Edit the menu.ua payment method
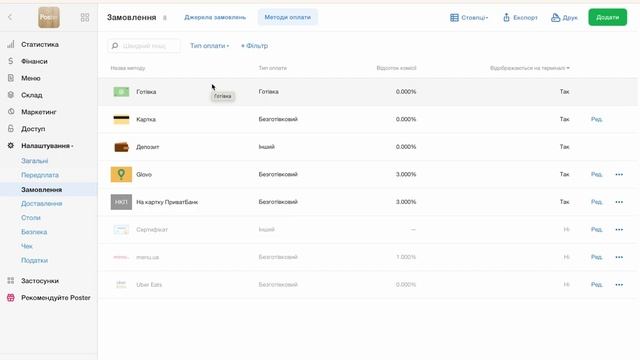Image resolution: width=640 pixels, height=360 pixels. [596, 257]
